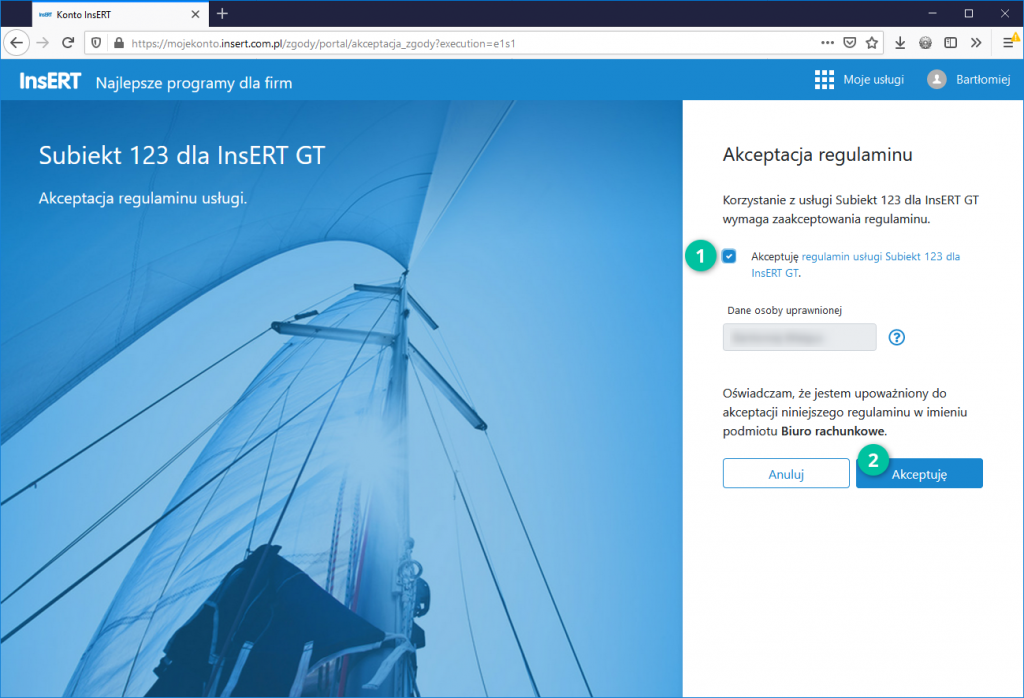Image resolution: width=1024 pixels, height=698 pixels.
Task: Click the Najlepsze programy dla firm tagline
Action: [x=194, y=83]
